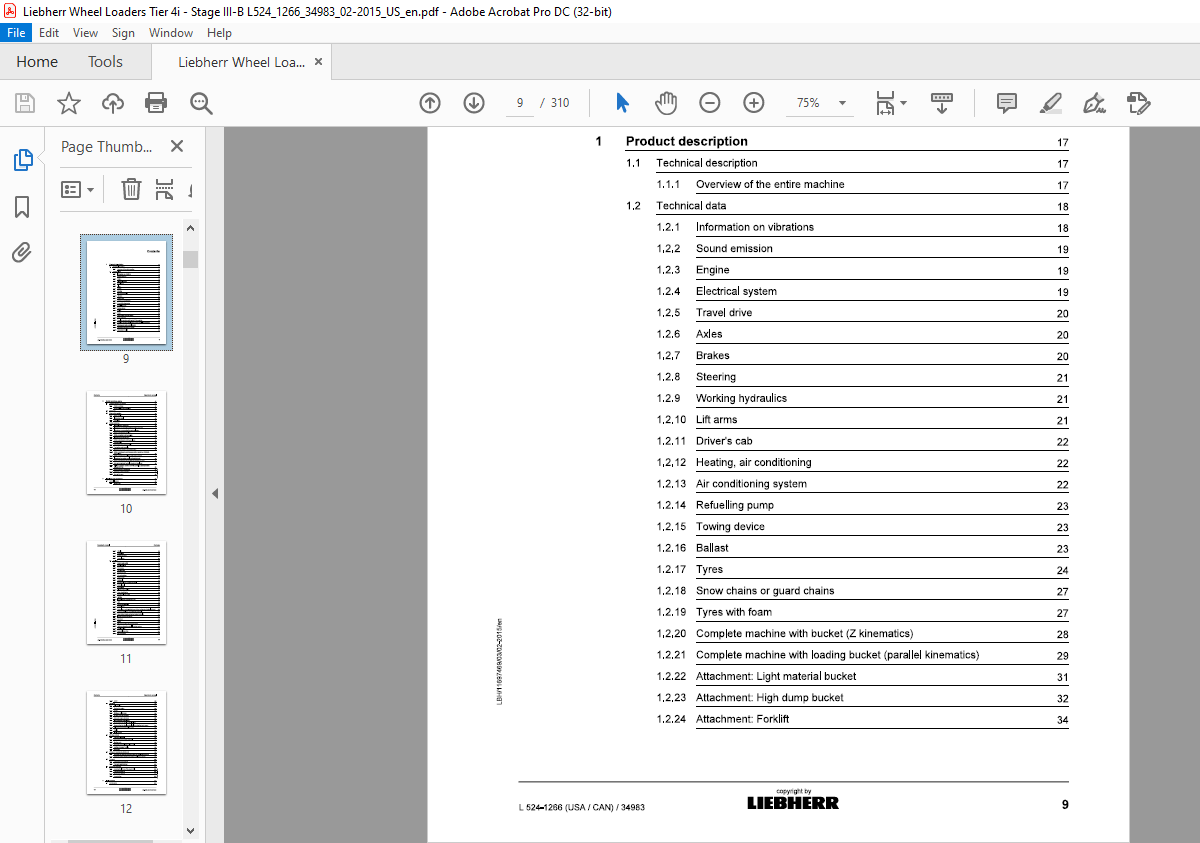Open the File menu
This screenshot has height=843, width=1200.
pos(18,33)
